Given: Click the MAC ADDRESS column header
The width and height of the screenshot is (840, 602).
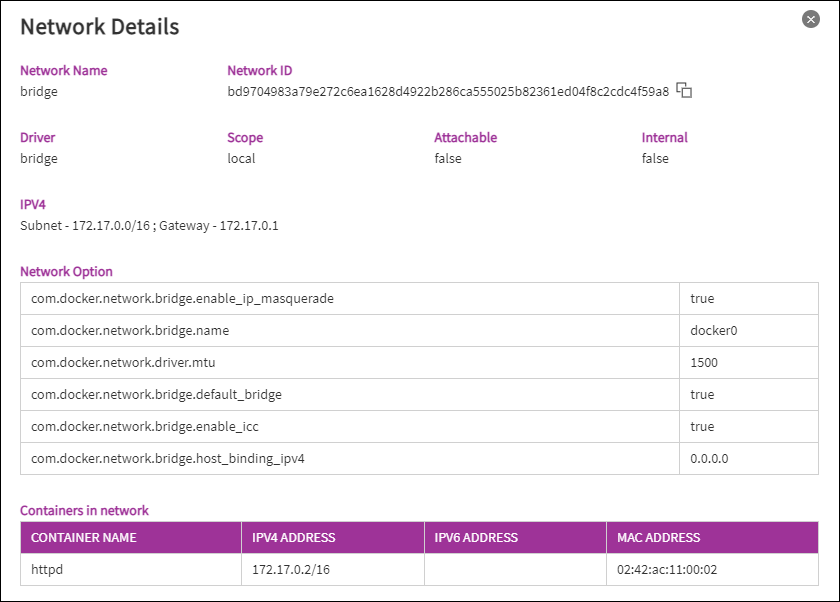Looking at the screenshot, I should pyautogui.click(x=658, y=538).
